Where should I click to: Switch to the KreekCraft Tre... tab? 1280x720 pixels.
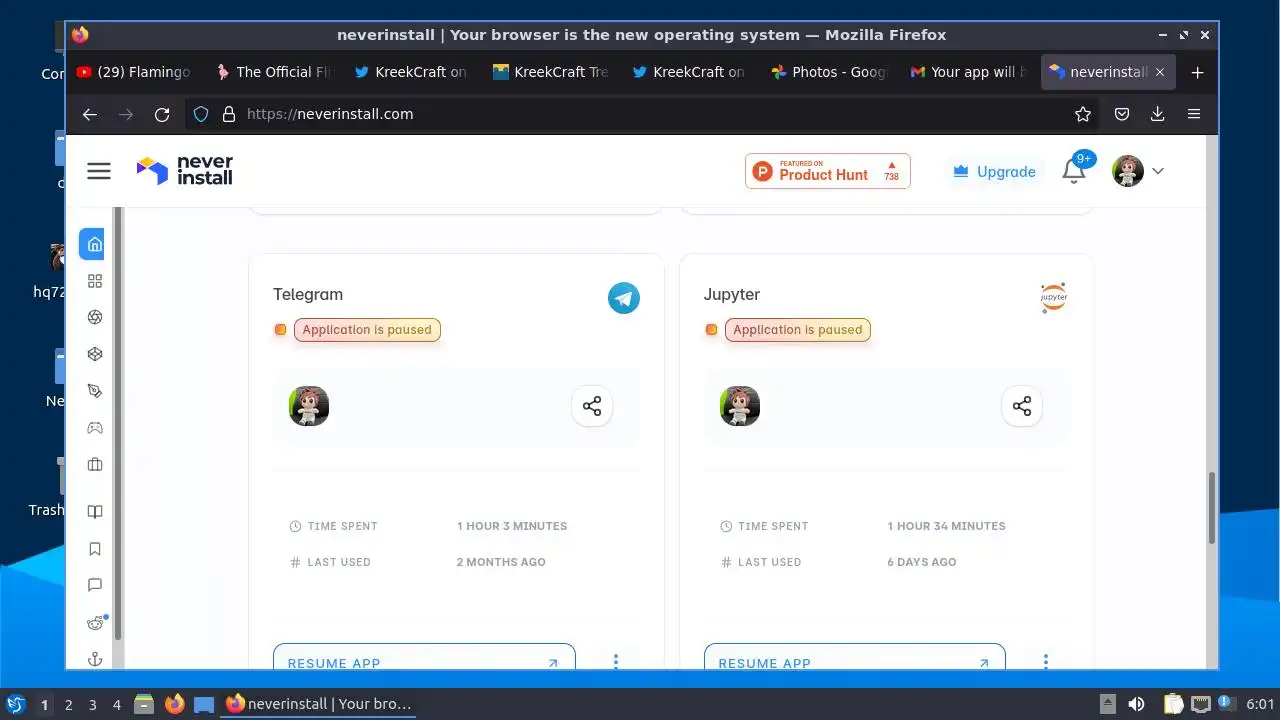tap(550, 72)
